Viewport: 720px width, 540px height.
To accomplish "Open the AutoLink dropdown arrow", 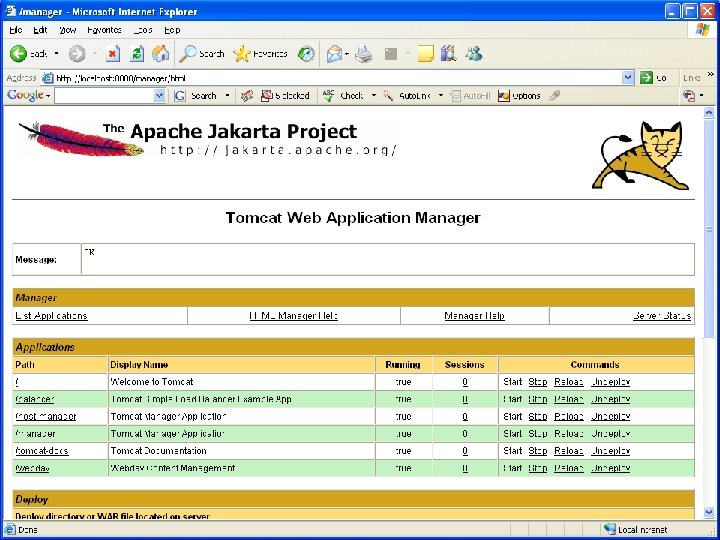I will [441, 96].
